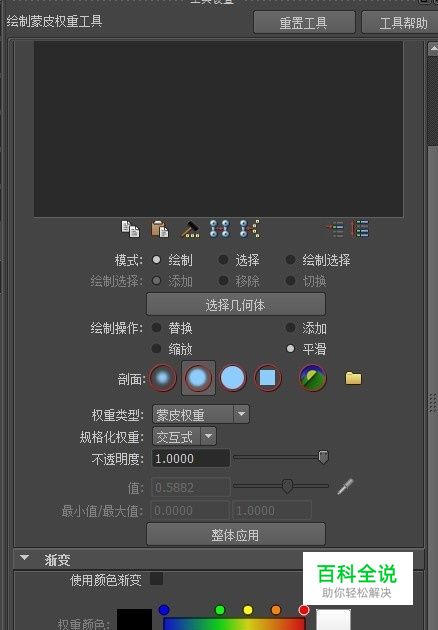This screenshot has width=438, height=630.
Task: Click the rightmost influence list icon
Action: pos(360,229)
